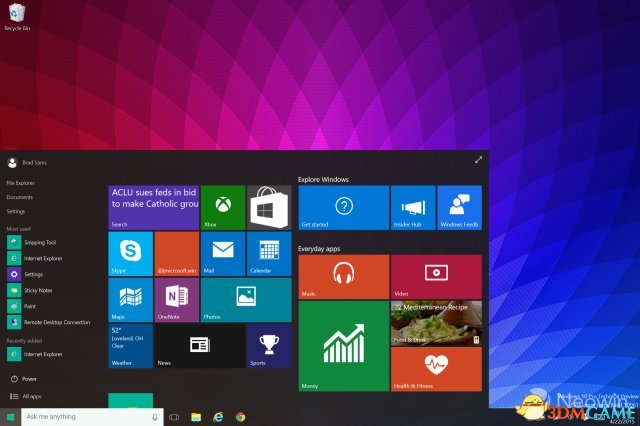Image resolution: width=640 pixels, height=426 pixels.
Task: Open the Calendar tile
Action: point(269,254)
